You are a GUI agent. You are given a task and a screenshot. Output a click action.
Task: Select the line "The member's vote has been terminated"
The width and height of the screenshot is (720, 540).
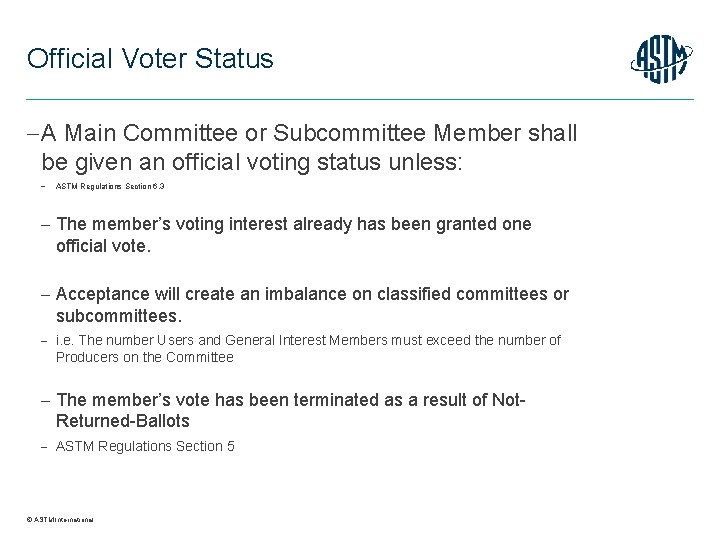click(x=291, y=400)
